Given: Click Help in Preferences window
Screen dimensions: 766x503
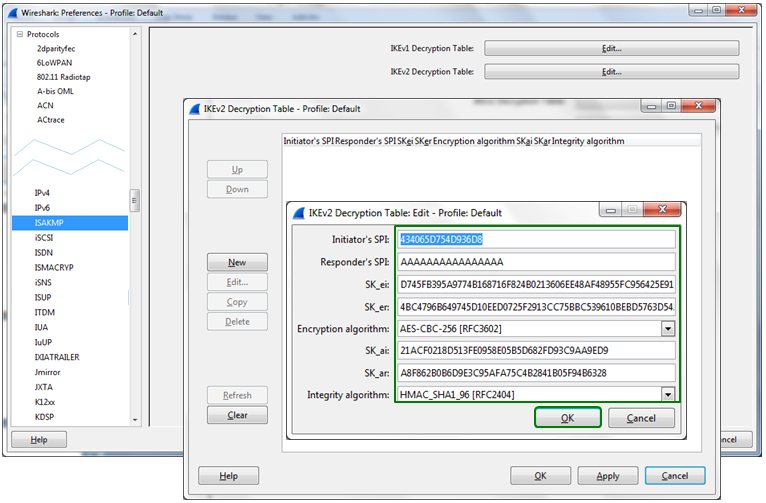Looking at the screenshot, I should (x=39, y=440).
